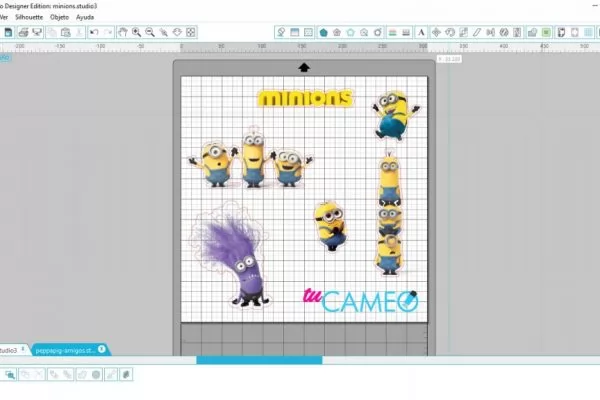The image size is (600, 400).
Task: Select the single minion holding its hands
Action: click(331, 226)
